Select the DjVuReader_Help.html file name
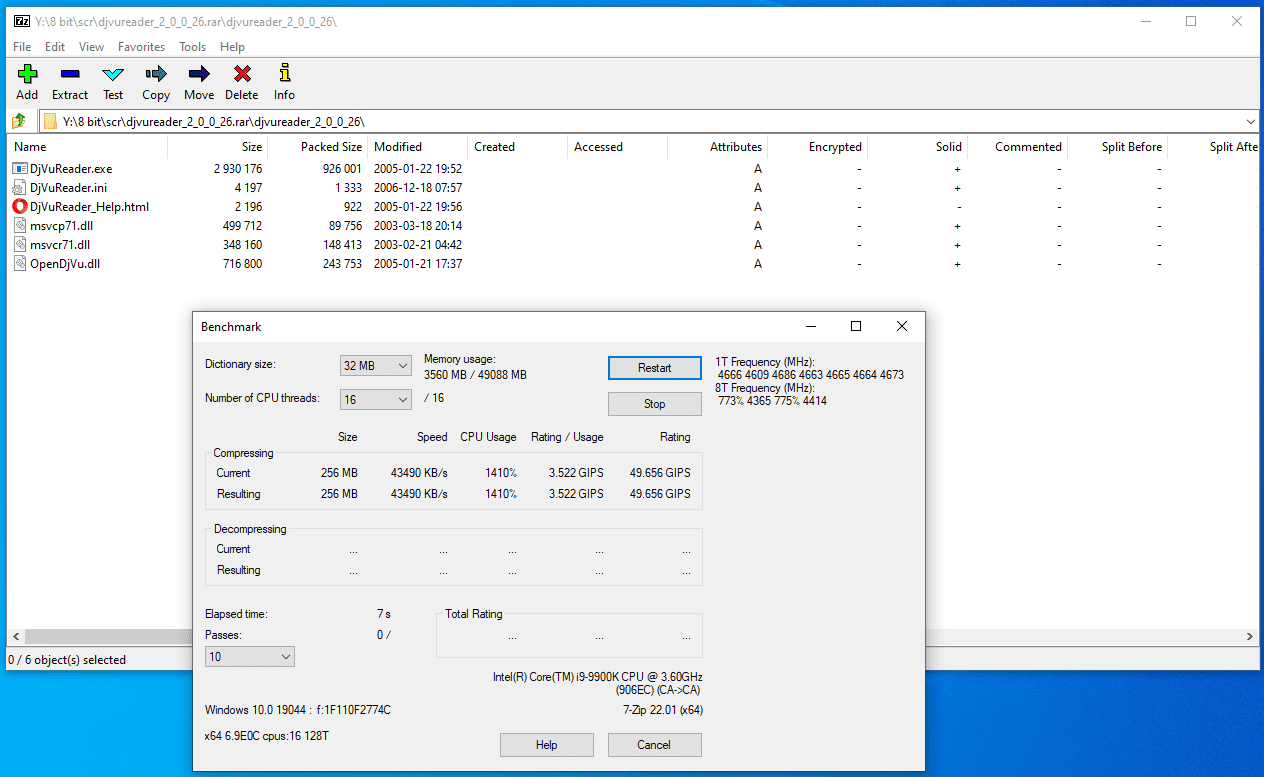The height and width of the screenshot is (777, 1264). pyautogui.click(x=90, y=207)
